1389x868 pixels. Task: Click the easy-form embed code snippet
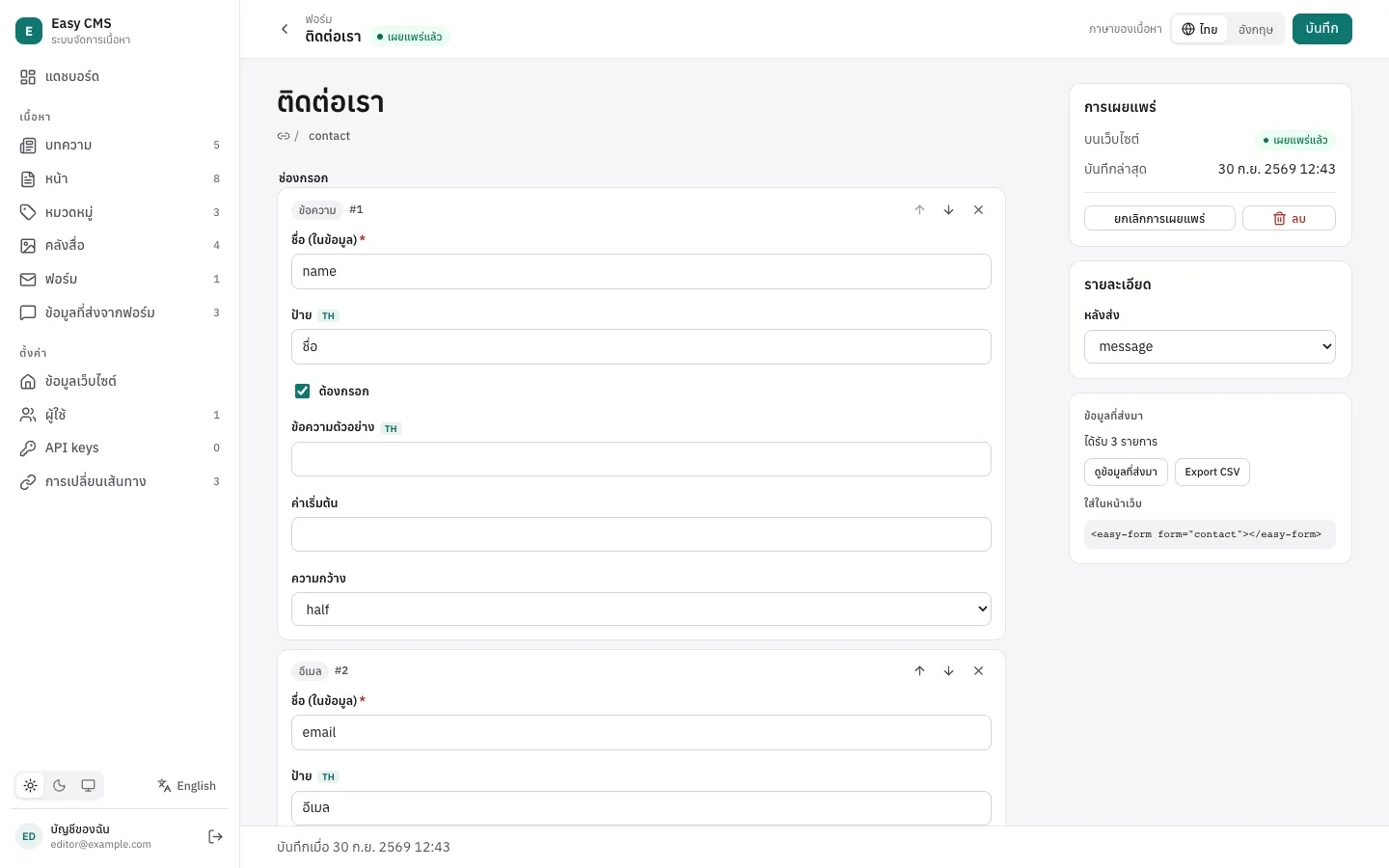coord(1210,534)
